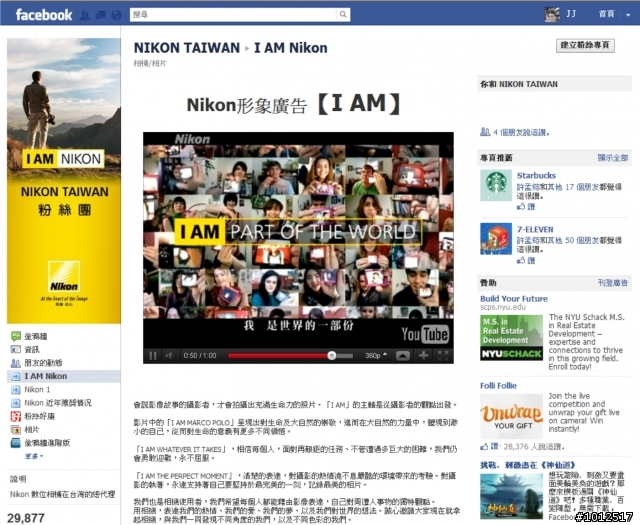Click the 建立粉絲專頁 create page button
Viewport: 640px width, 525px height.
[x=585, y=45]
